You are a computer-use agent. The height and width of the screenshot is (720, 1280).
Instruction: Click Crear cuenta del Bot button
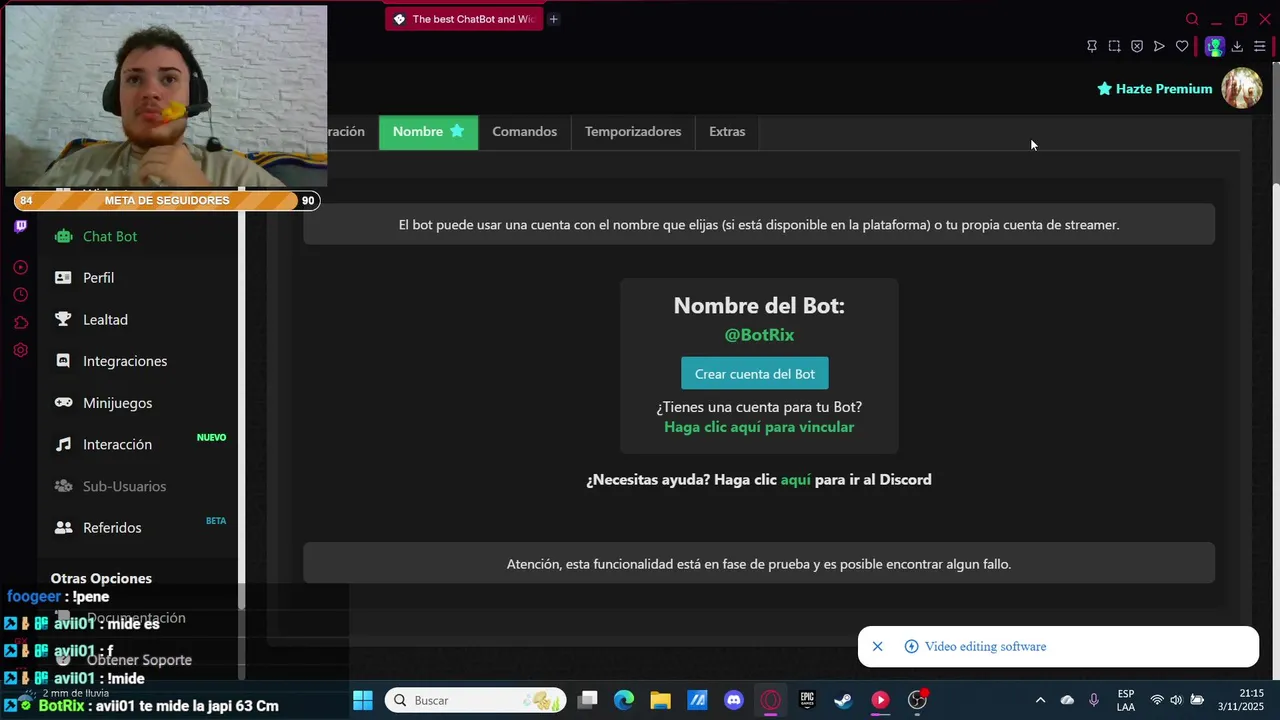click(755, 374)
